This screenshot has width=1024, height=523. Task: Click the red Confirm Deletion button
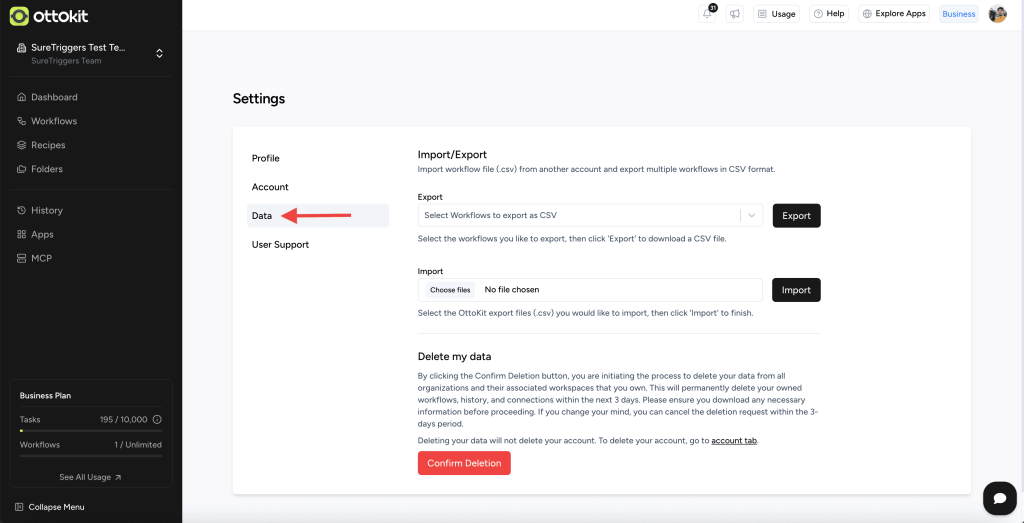coord(464,463)
